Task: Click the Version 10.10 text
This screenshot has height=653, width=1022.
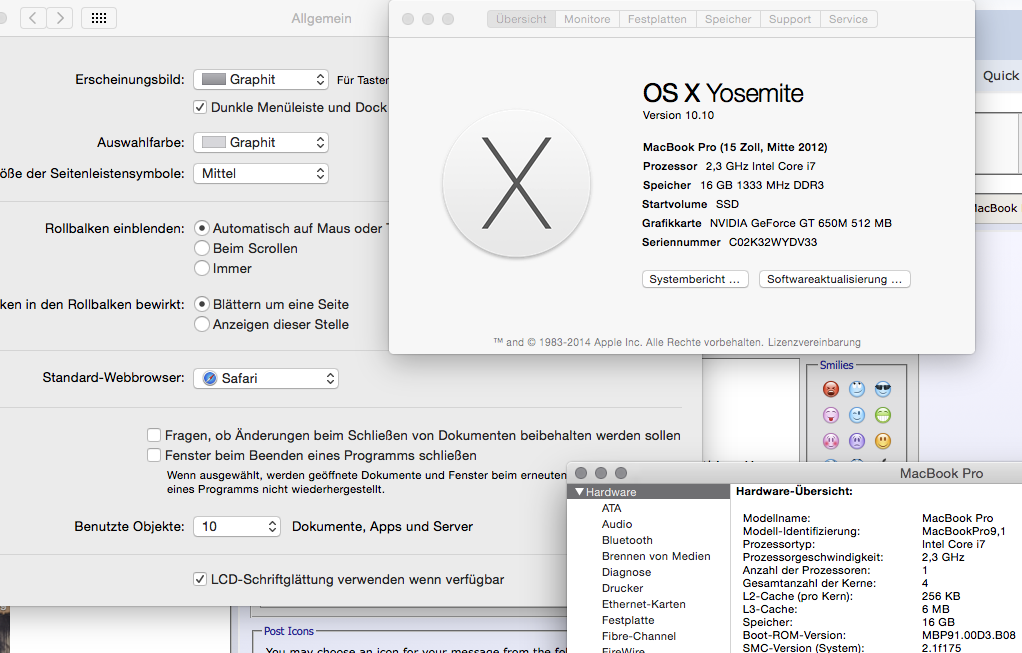Action: click(678, 115)
